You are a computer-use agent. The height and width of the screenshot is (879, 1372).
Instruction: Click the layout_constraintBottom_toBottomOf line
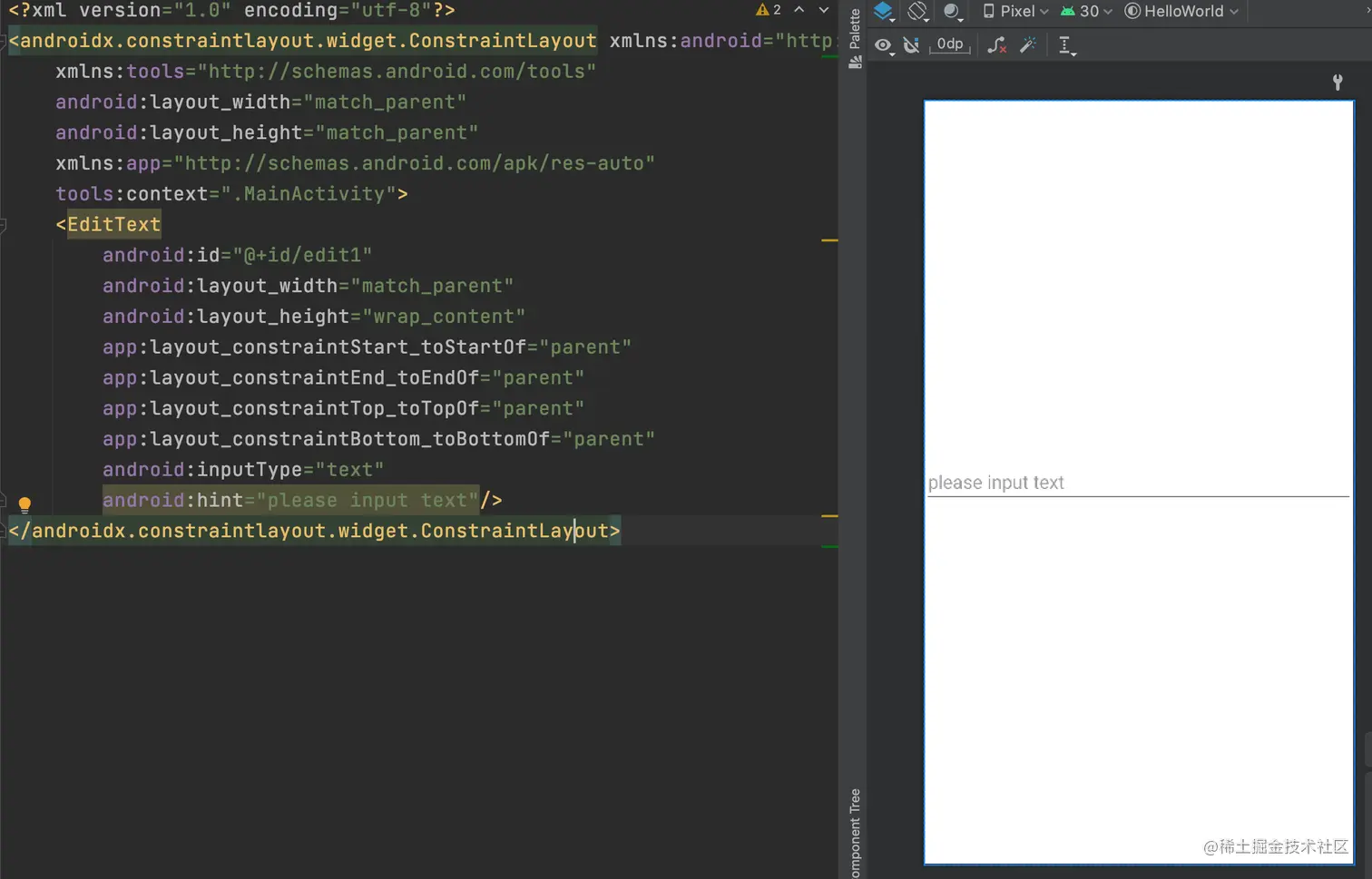(378, 439)
